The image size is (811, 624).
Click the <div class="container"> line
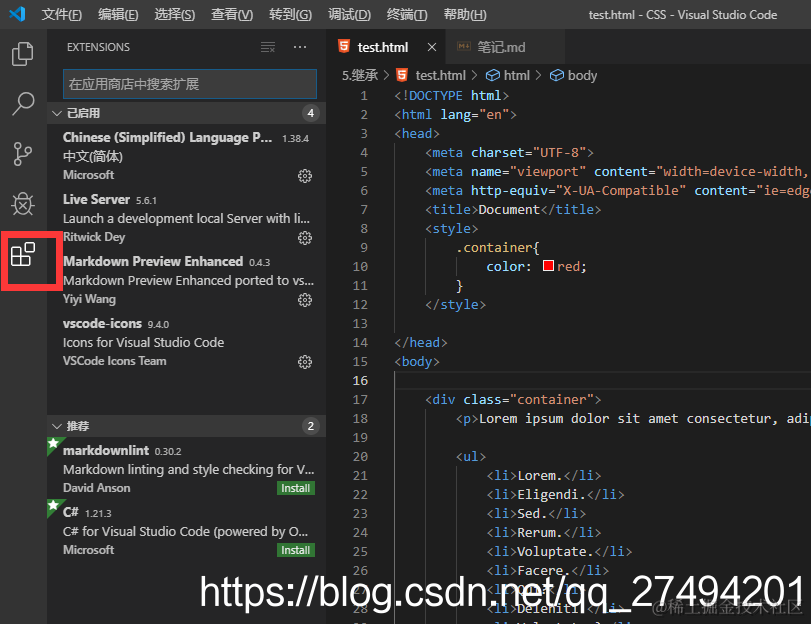point(513,399)
